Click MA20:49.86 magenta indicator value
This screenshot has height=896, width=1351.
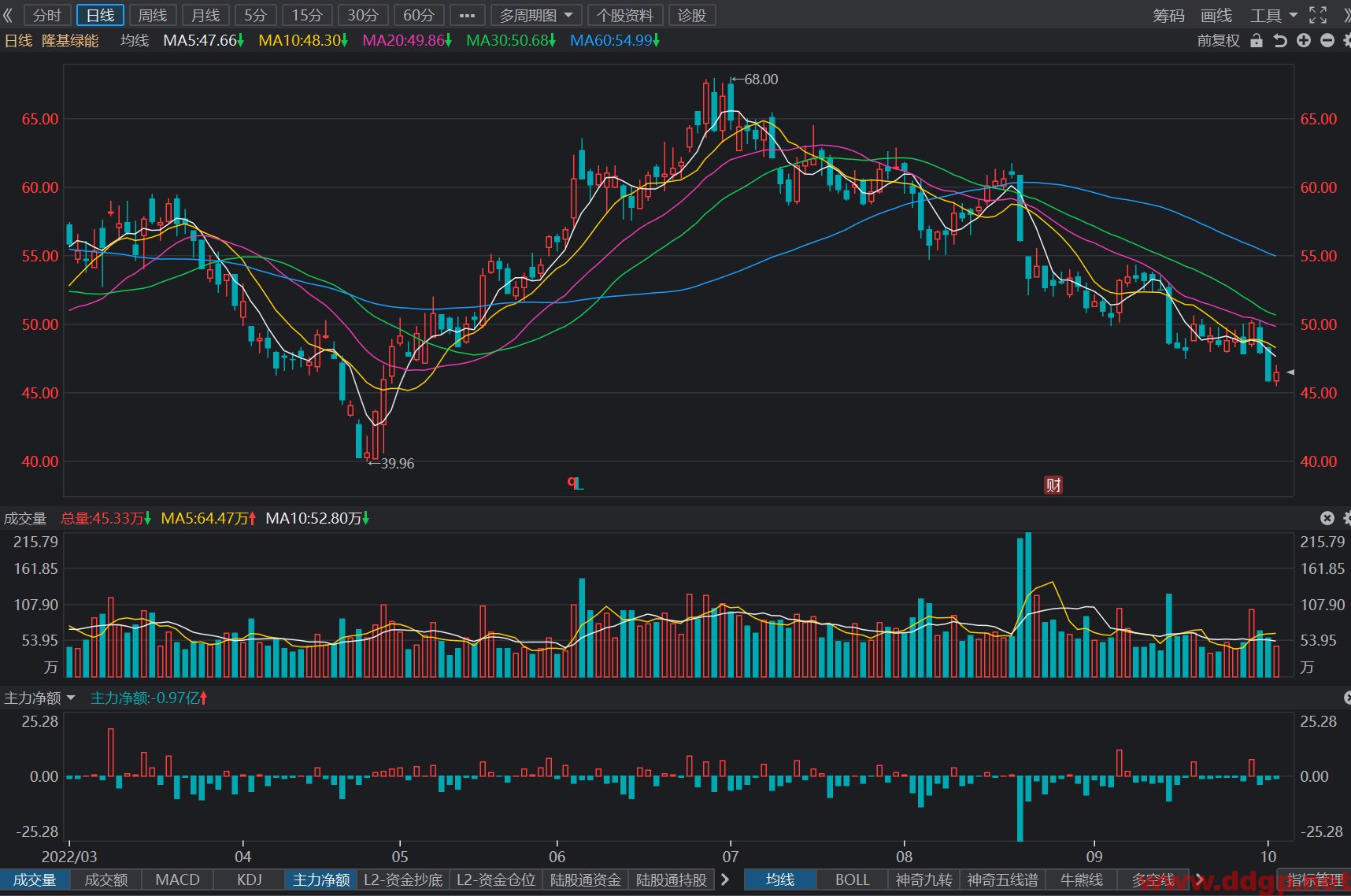(x=407, y=40)
